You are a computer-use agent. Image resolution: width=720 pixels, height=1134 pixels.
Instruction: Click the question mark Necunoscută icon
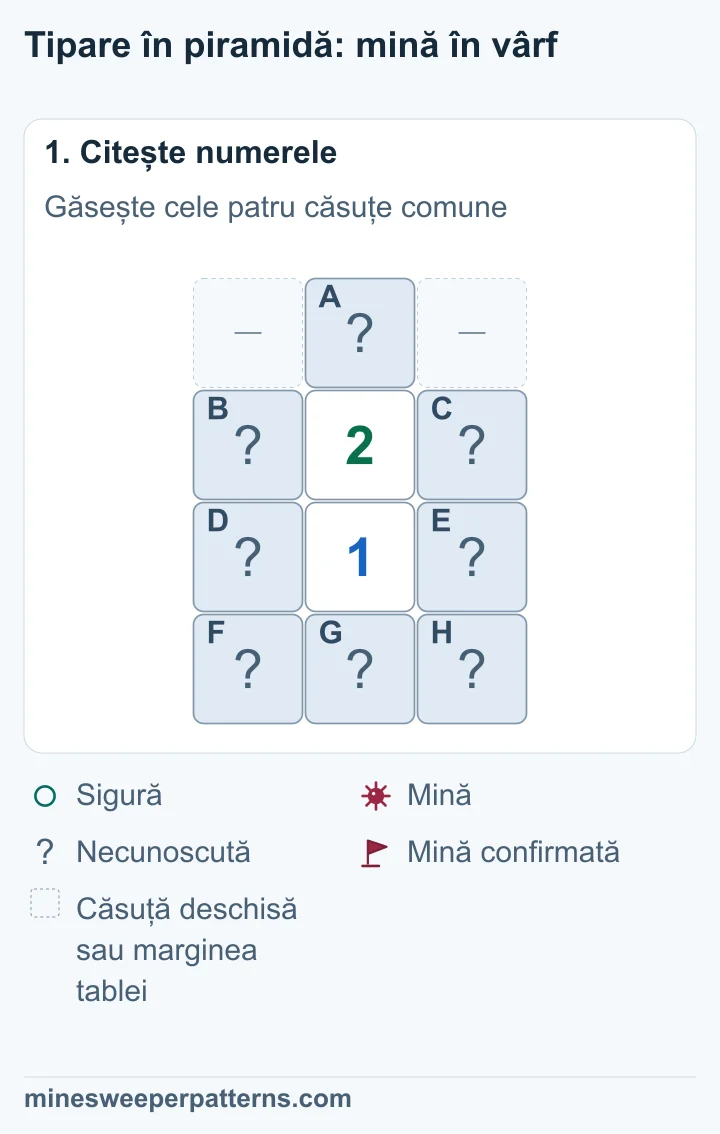[45, 853]
